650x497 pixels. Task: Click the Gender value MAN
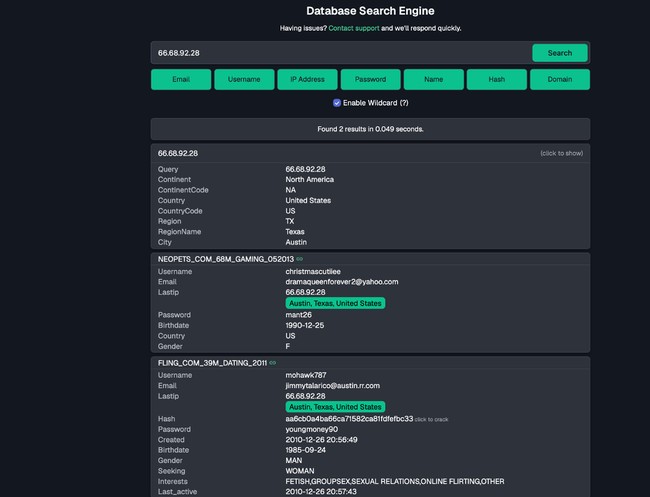coord(293,461)
